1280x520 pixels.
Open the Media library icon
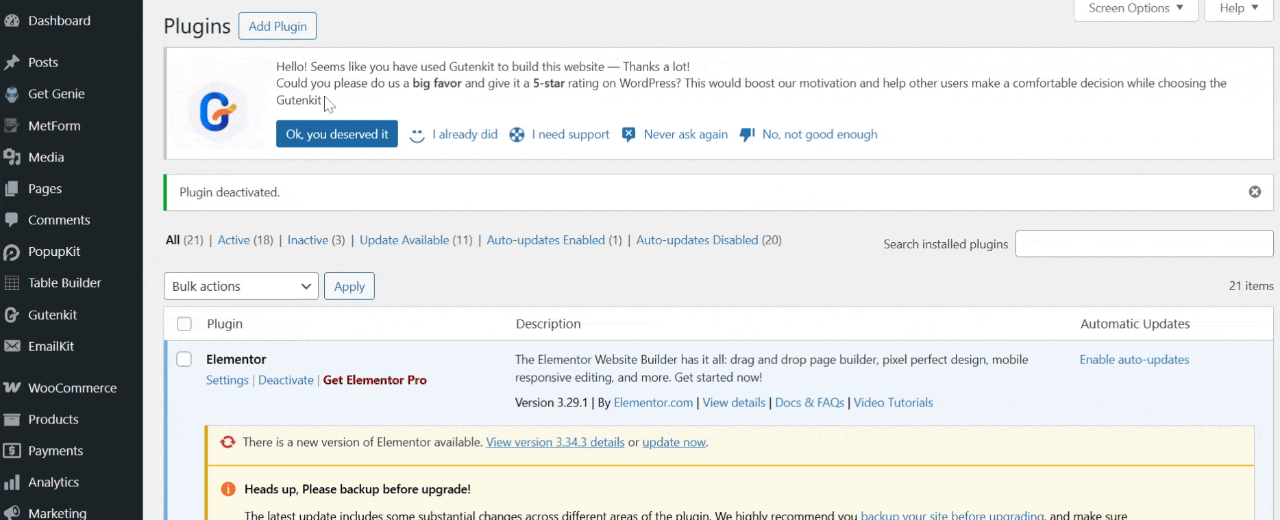[12, 157]
